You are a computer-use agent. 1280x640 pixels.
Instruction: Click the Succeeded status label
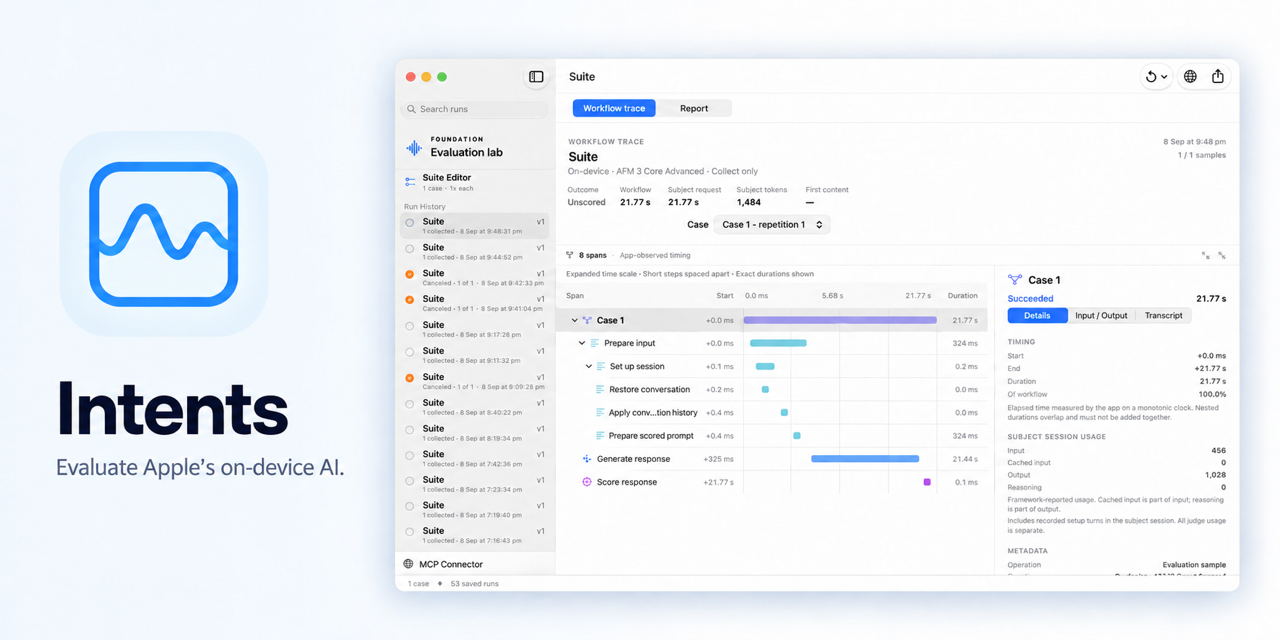tap(1030, 298)
